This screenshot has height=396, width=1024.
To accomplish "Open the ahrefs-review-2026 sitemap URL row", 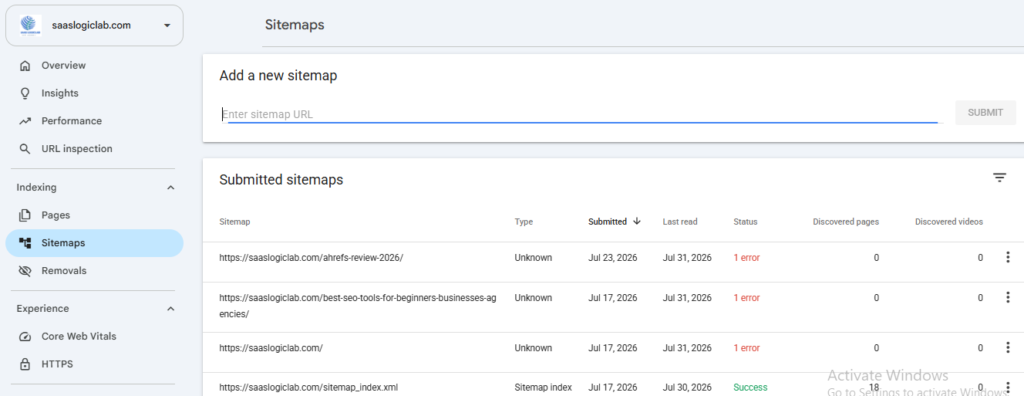I will 312,257.
